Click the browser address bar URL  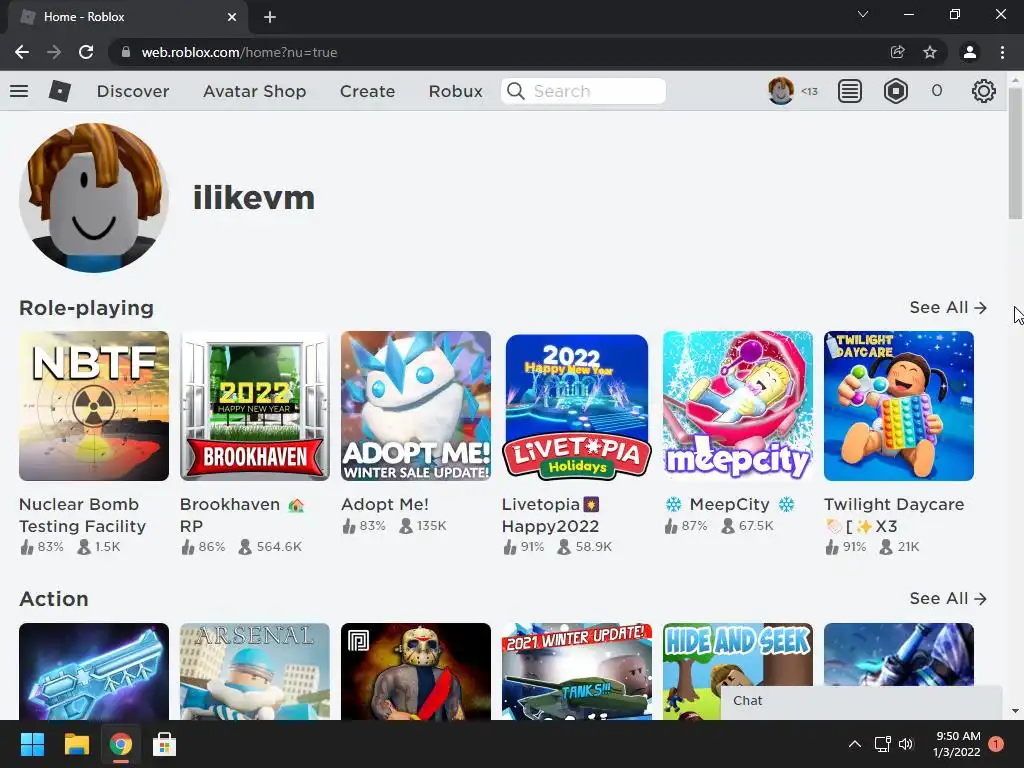(x=239, y=52)
